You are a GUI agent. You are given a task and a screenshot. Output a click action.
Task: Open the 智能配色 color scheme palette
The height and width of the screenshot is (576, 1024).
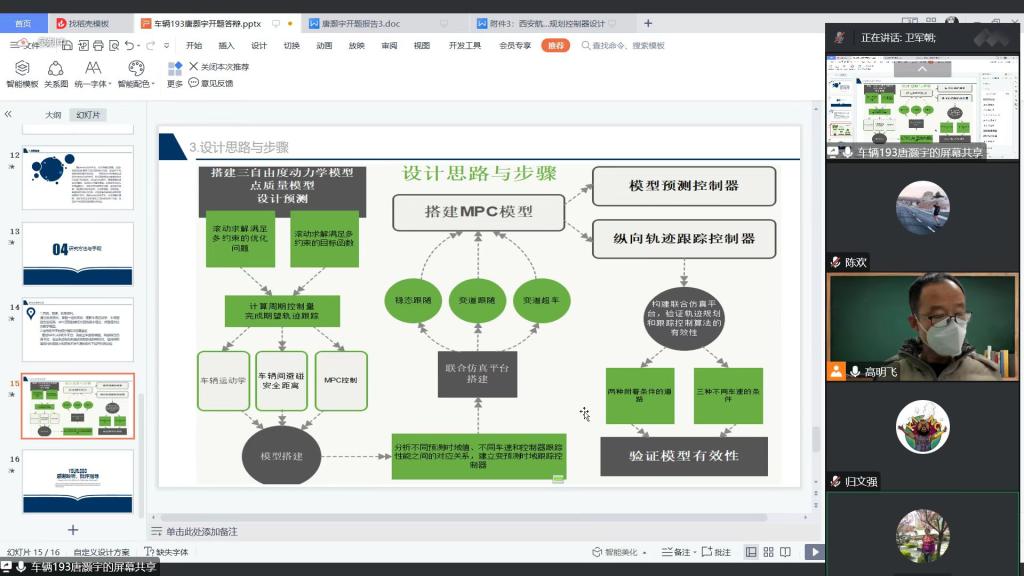coord(136,73)
